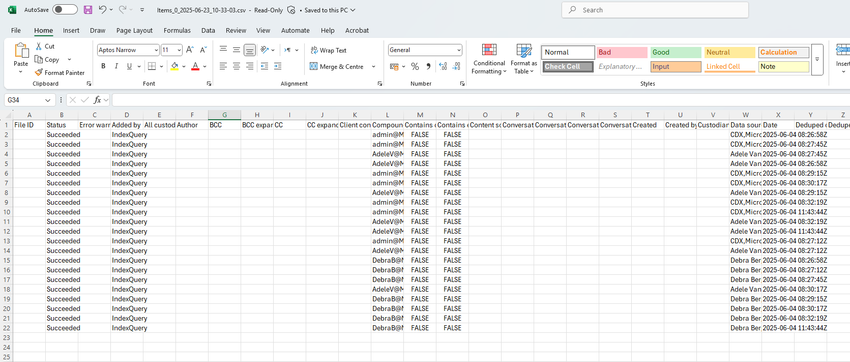850x362 pixels.
Task: Click Increase Decimal icon
Action: click(443, 66)
